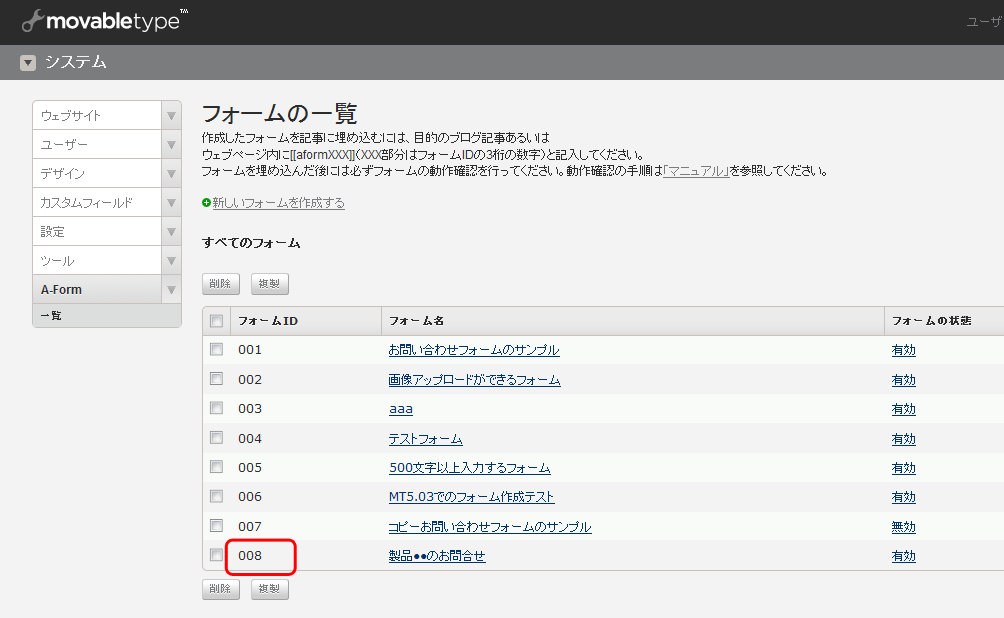Screen dimensions: 1004x618
Task: Click the bottom 複製 button
Action: [x=269, y=589]
